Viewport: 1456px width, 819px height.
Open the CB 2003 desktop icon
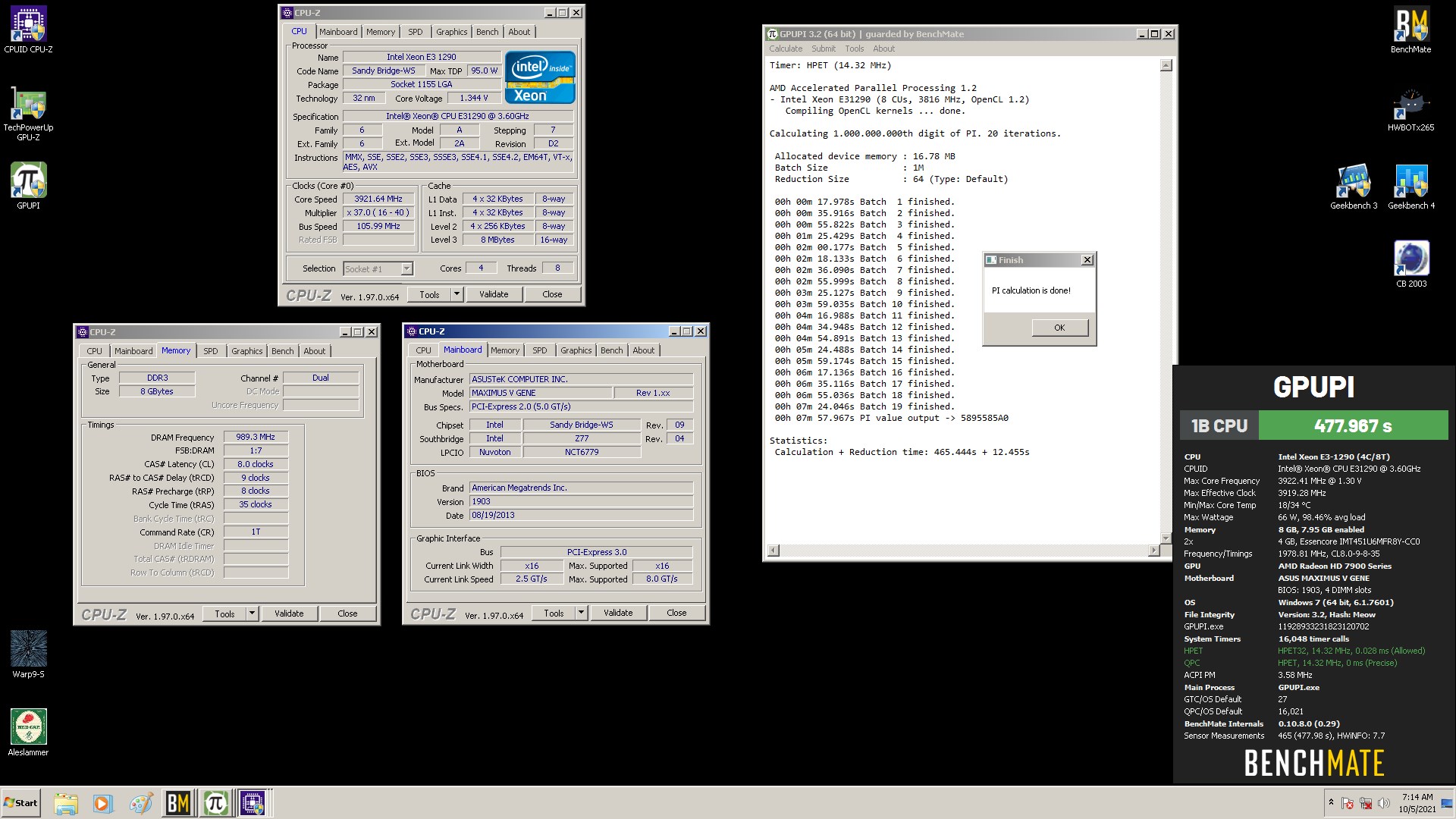[x=1411, y=265]
